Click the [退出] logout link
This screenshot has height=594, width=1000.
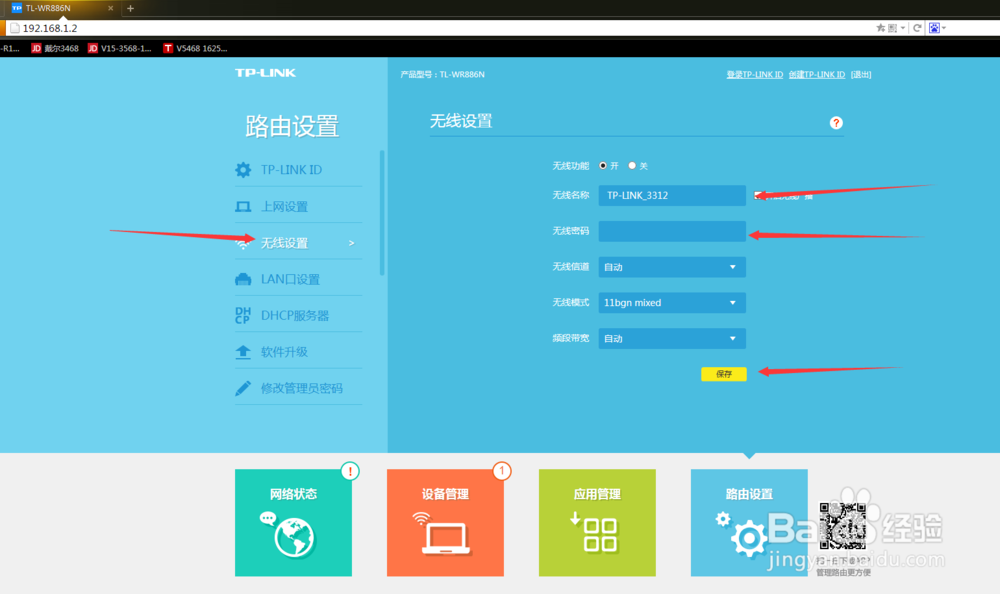[861, 75]
